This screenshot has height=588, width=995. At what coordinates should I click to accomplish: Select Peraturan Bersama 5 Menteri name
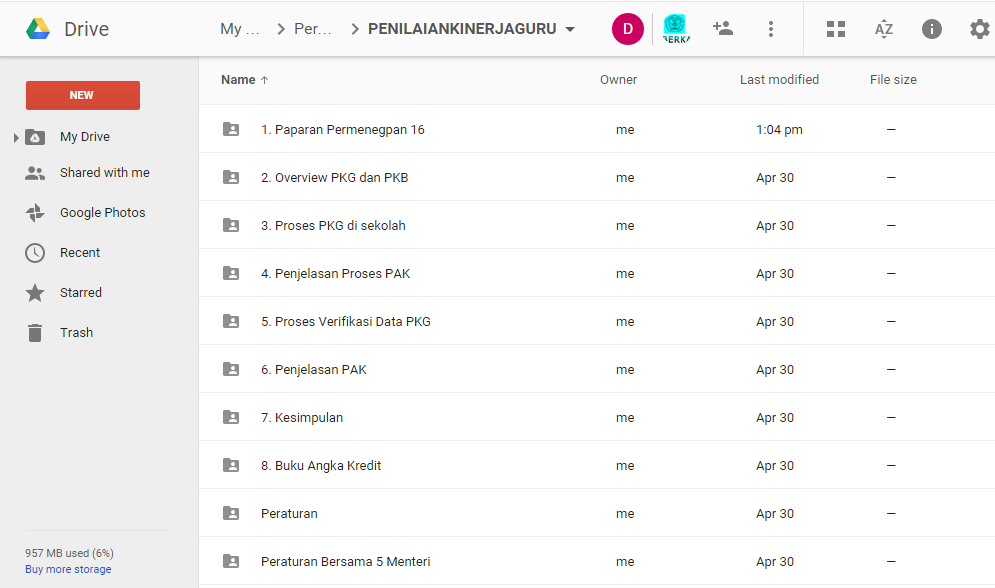[x=345, y=561]
